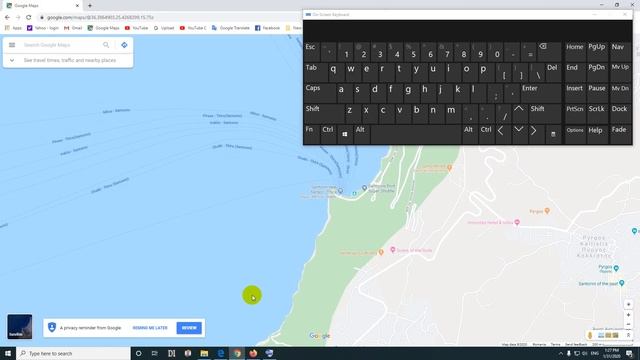Click the left arrow key
The height and width of the screenshot is (360, 640).
tap(503, 134)
